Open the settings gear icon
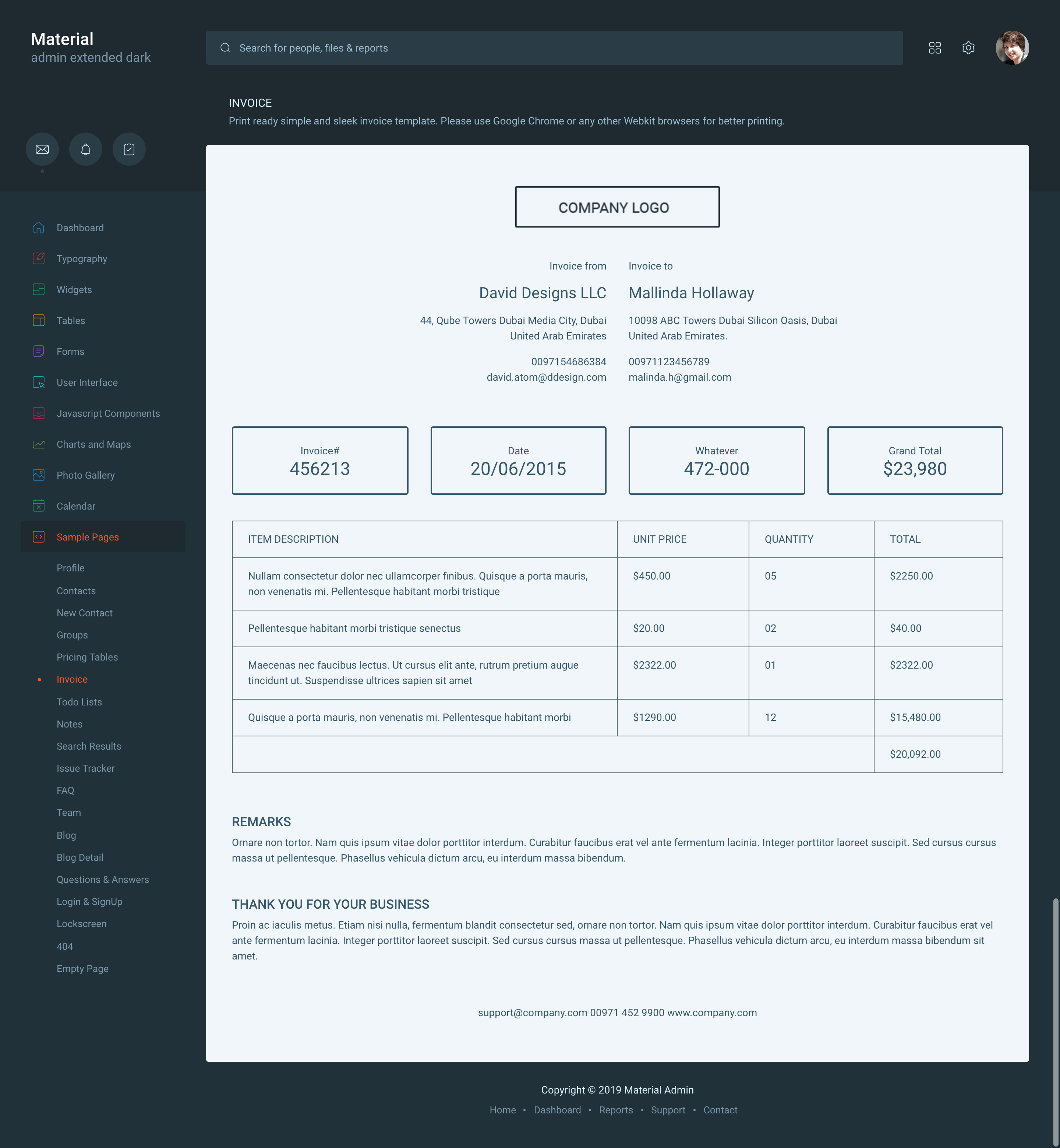Viewport: 1060px width, 1148px height. 968,47
